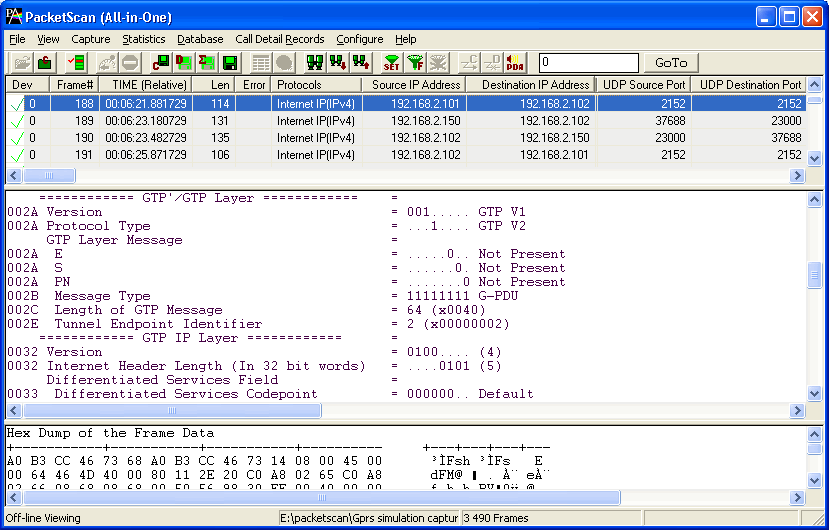The width and height of the screenshot is (829, 530).
Task: Click the Destination IP Address column header
Action: 531,85
